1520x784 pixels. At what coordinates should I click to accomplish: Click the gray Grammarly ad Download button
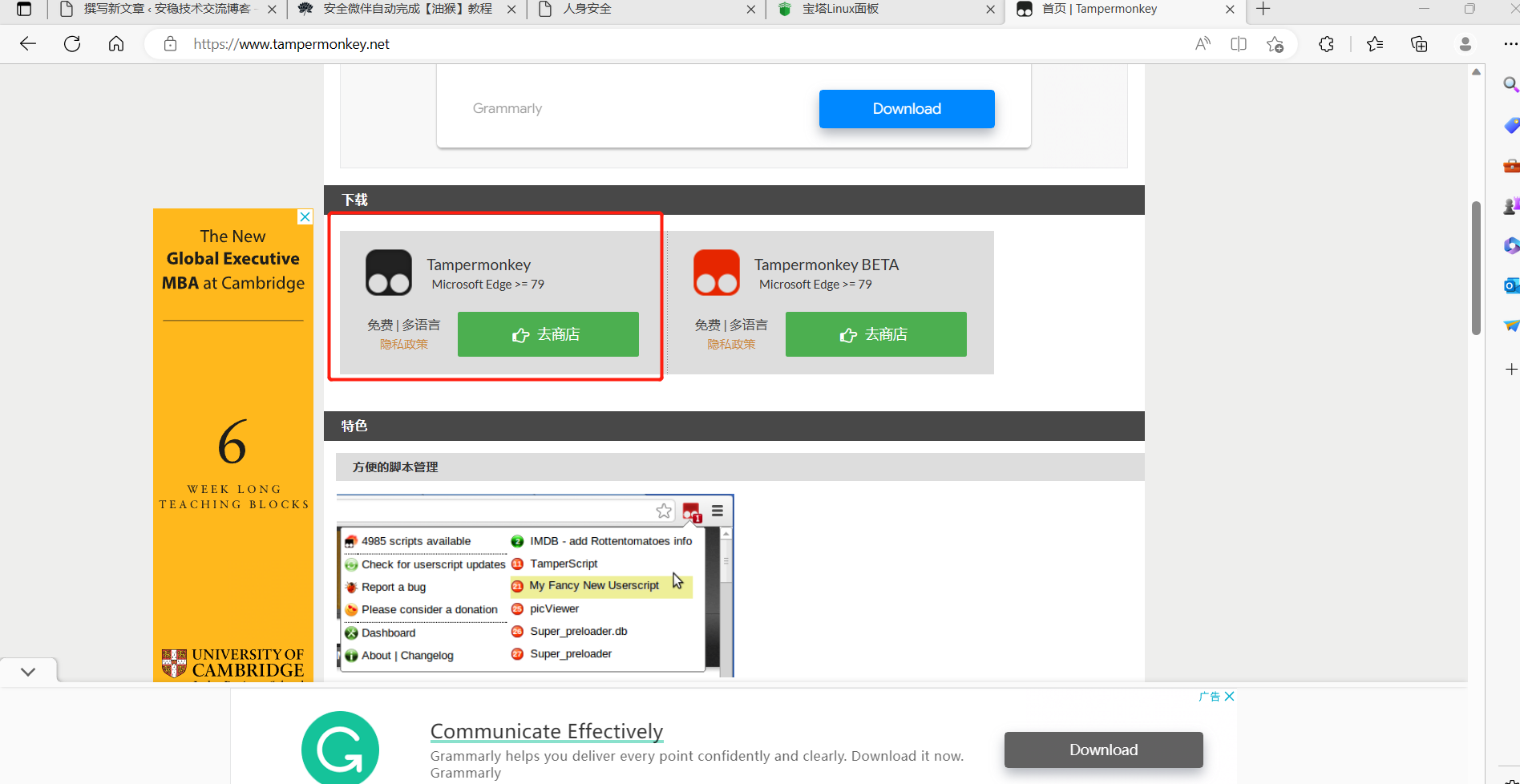(x=1104, y=750)
